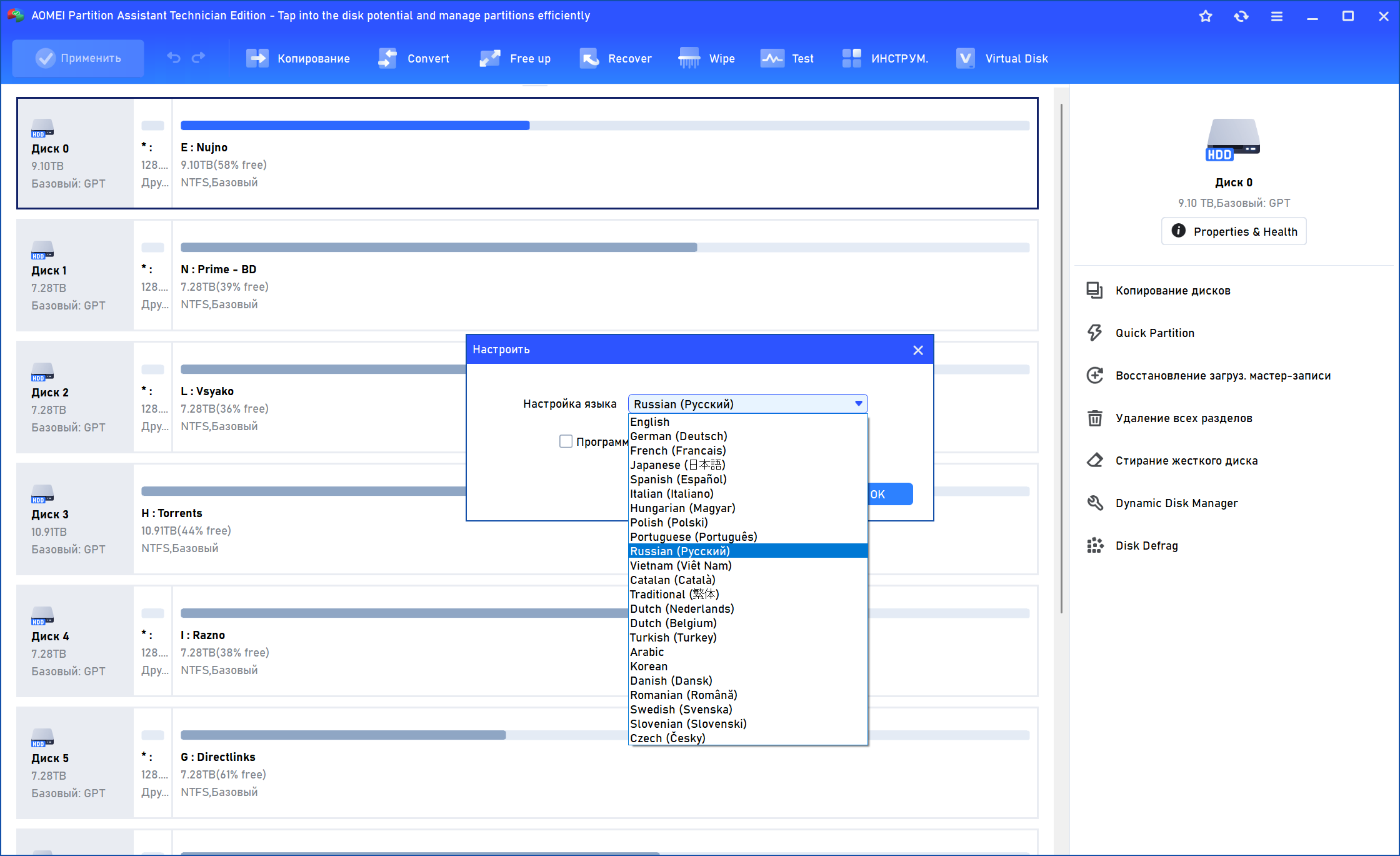Select English from the language list
This screenshot has width=1400, height=856.
(x=650, y=422)
